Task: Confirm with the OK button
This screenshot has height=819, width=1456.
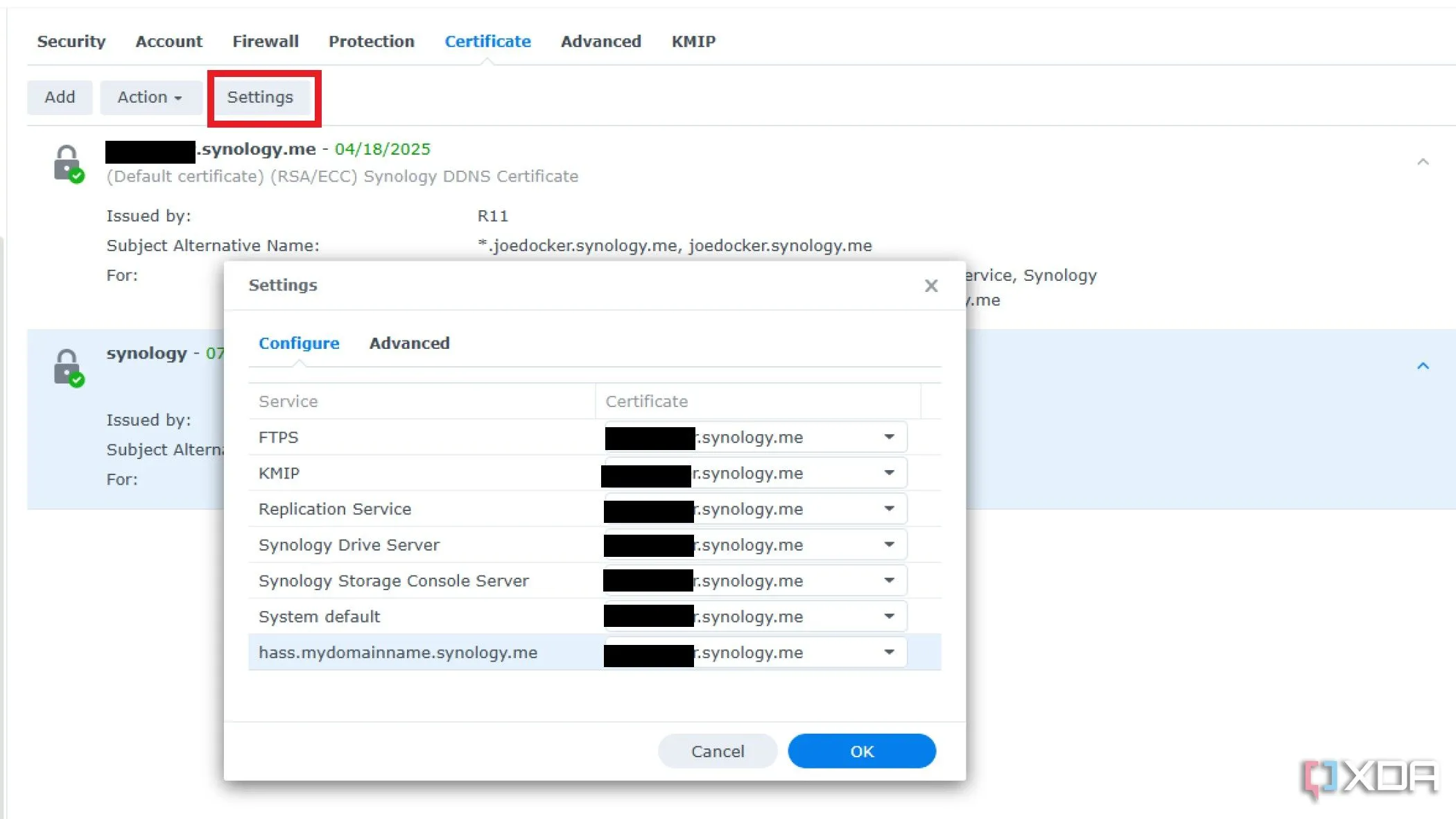Action: pyautogui.click(x=862, y=751)
